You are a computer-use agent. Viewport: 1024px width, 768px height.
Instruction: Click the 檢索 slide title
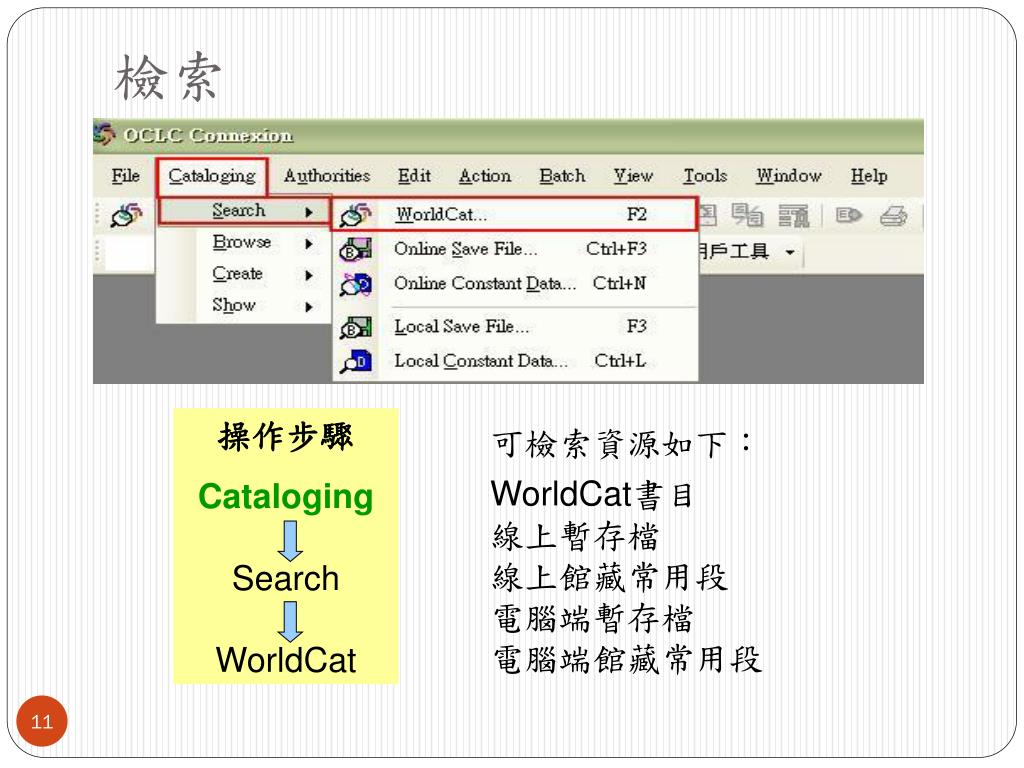(168, 78)
